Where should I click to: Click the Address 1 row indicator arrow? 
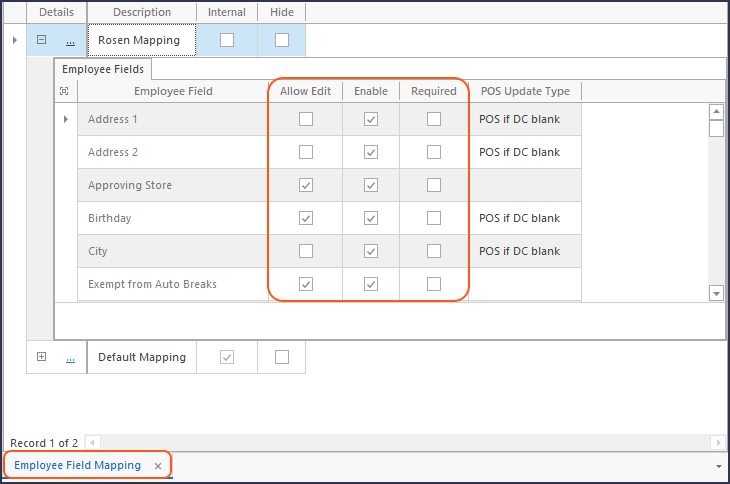(66, 119)
